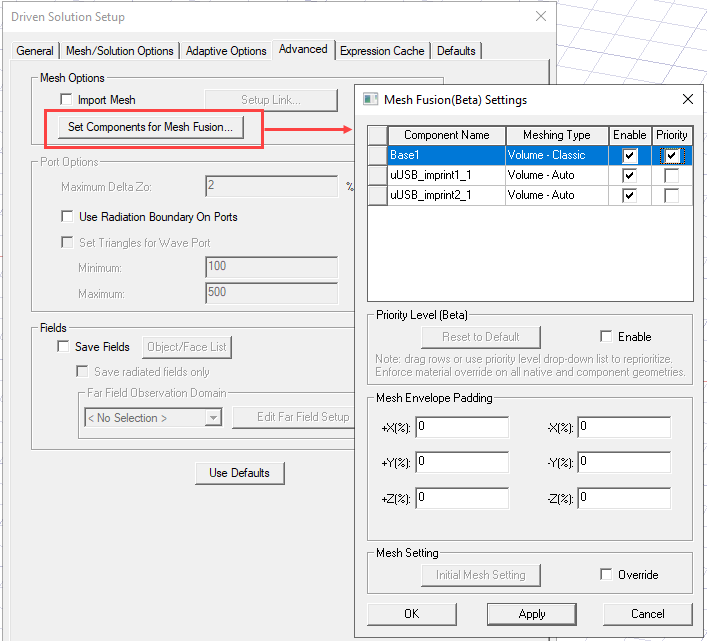Open Meshing Type cell for uUSB_imprint1_1
The height and width of the screenshot is (641, 707).
(557, 175)
